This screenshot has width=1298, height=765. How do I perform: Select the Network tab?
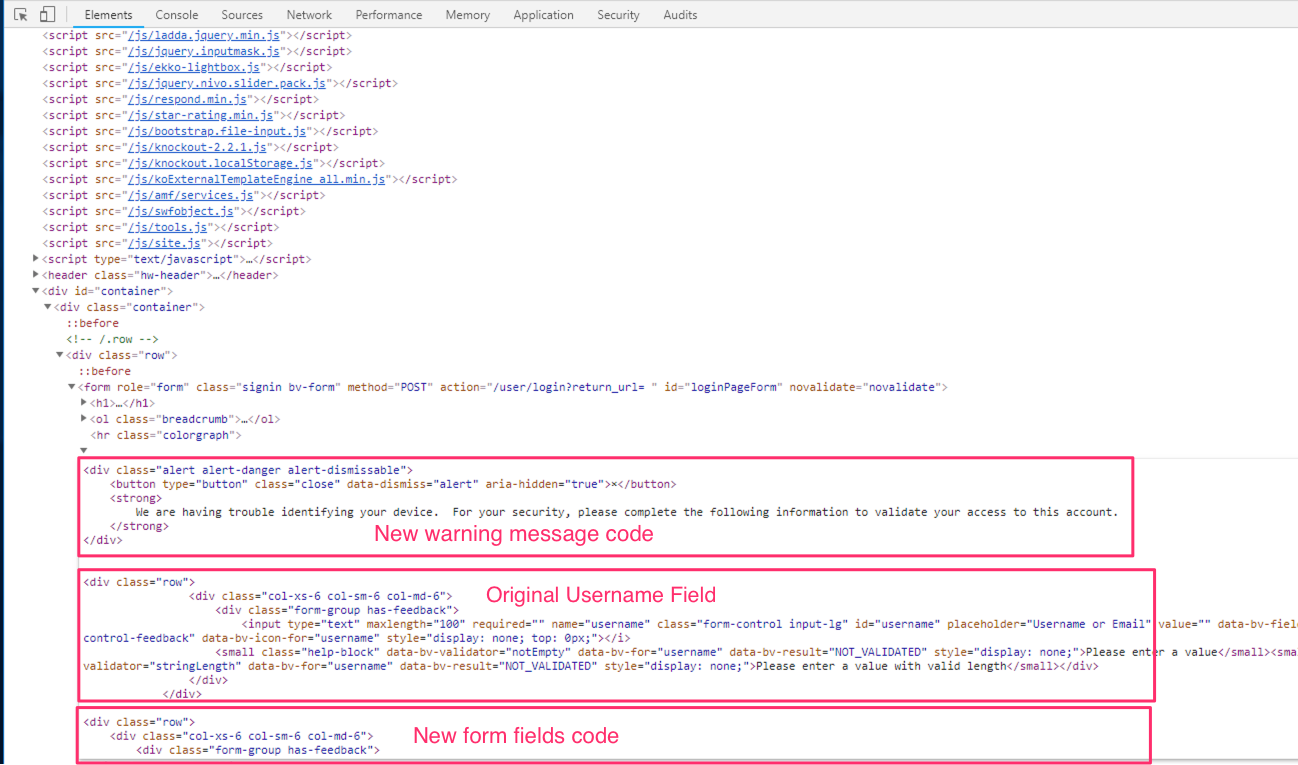click(x=309, y=15)
